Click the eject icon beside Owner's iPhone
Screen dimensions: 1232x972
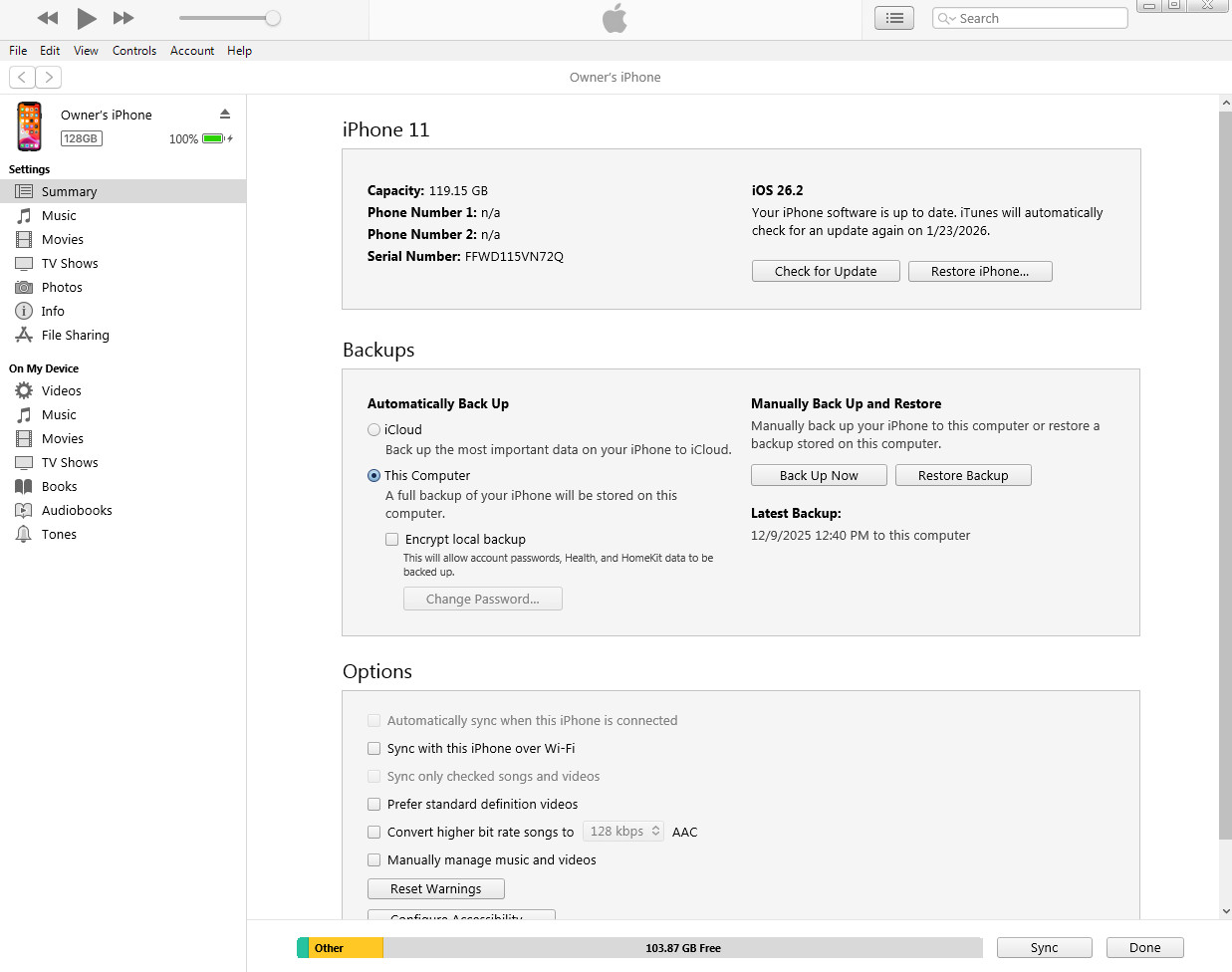[225, 114]
